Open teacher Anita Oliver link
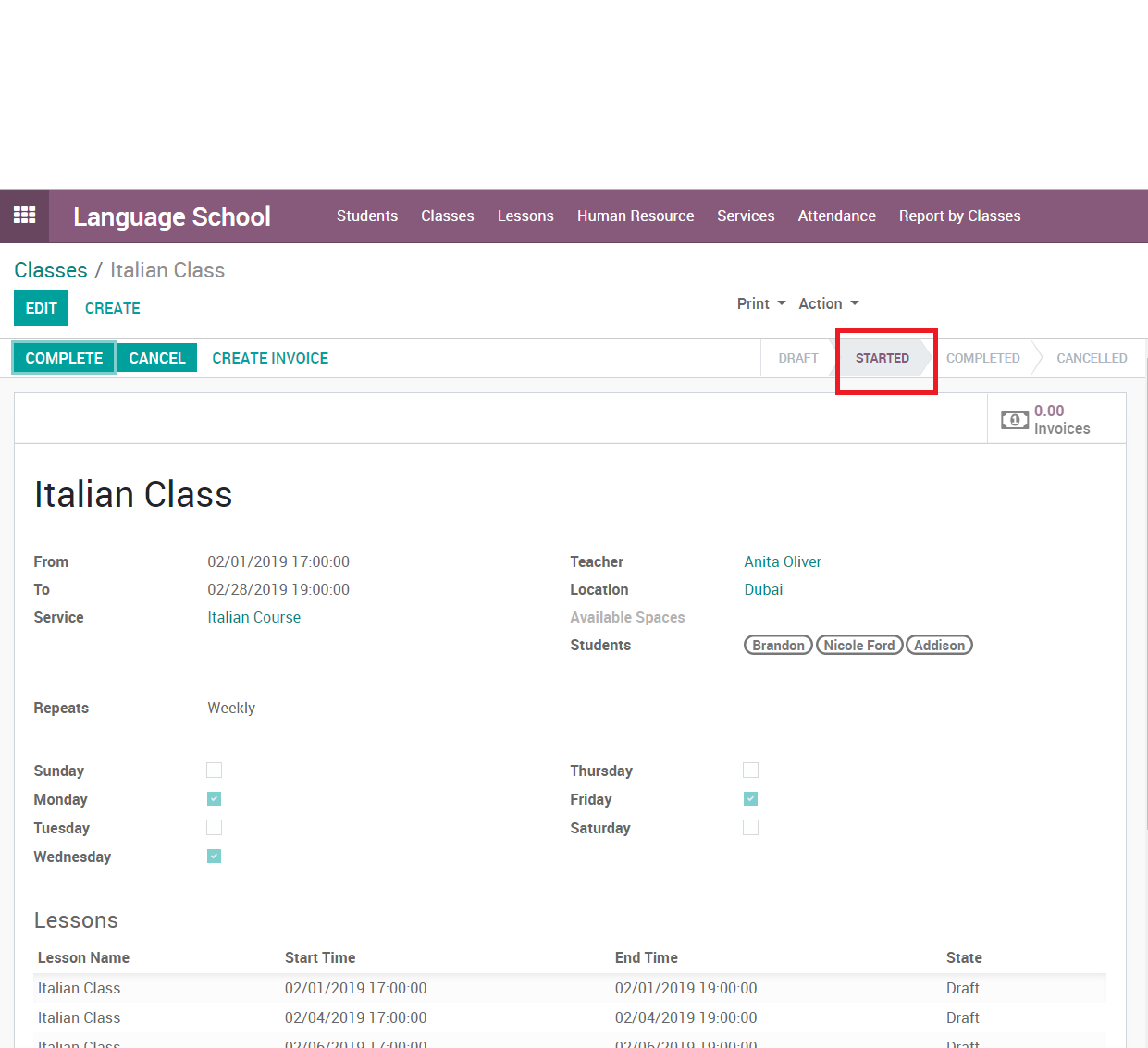 point(782,561)
